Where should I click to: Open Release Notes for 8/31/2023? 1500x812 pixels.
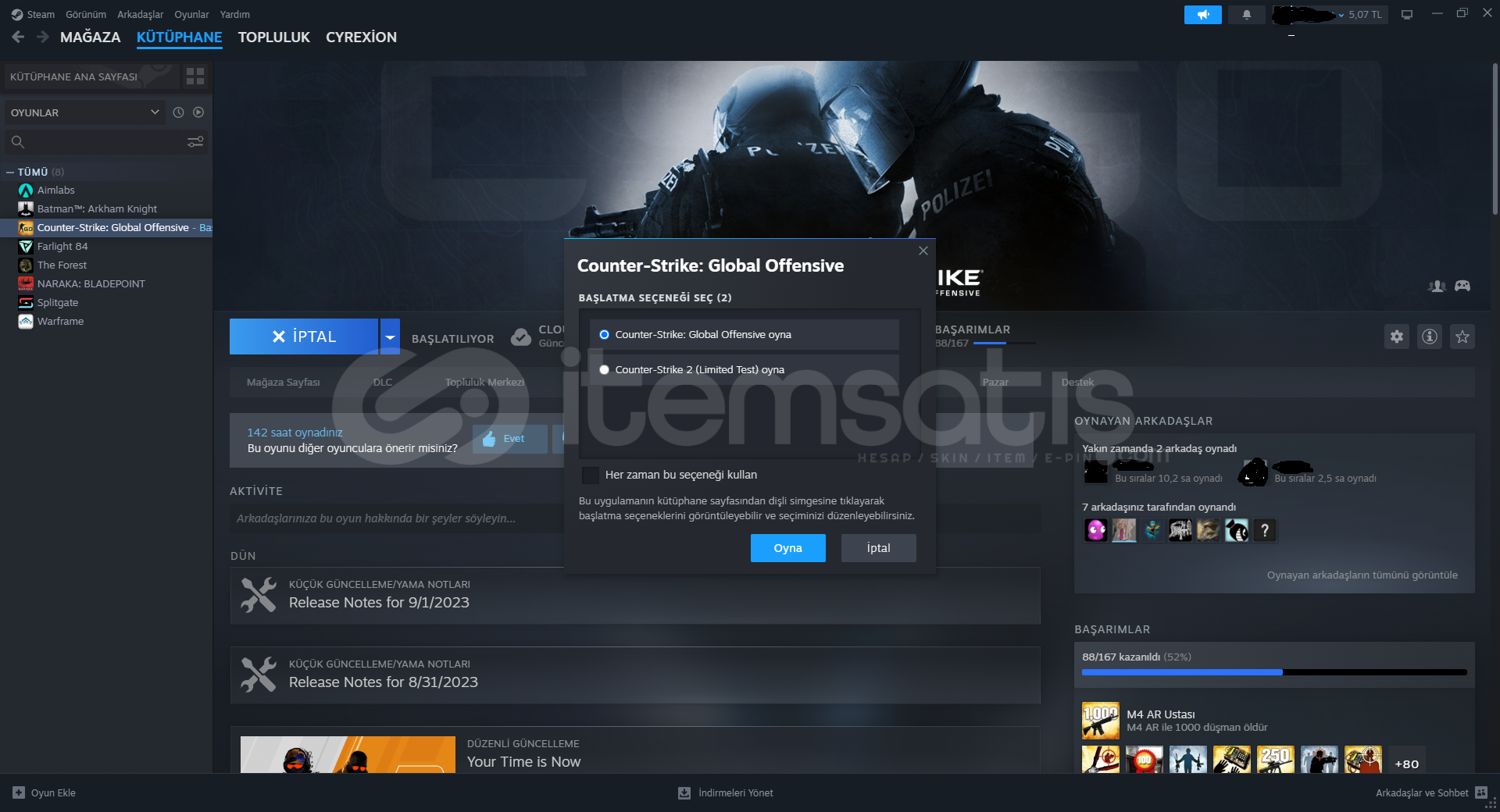point(635,675)
